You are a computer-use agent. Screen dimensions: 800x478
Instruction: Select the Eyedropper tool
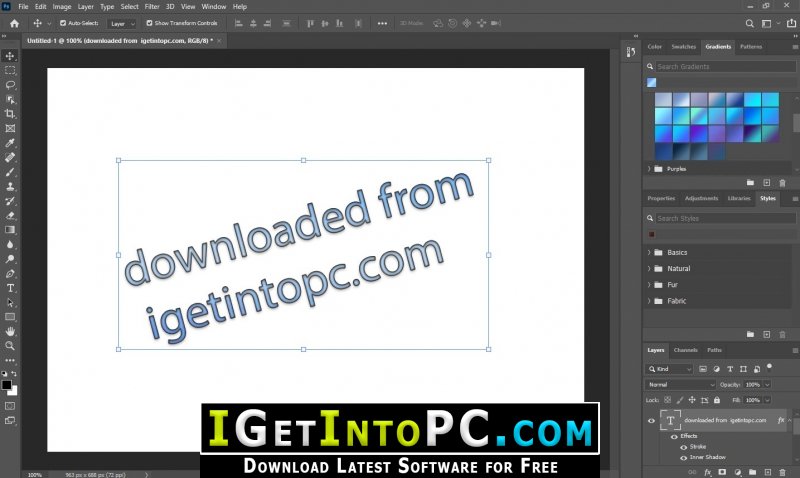[x=10, y=143]
